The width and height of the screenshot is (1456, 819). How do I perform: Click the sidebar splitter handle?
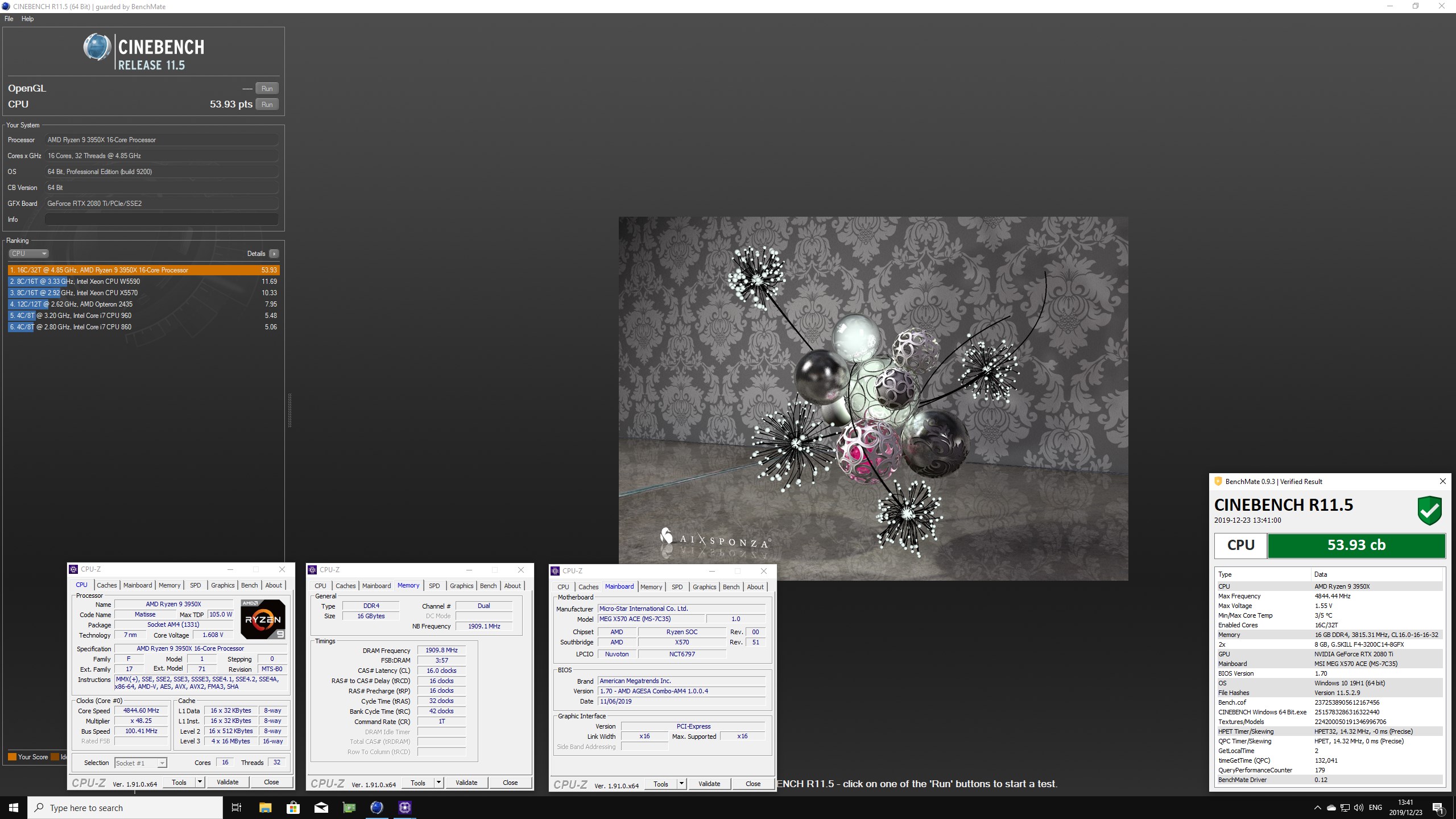coord(289,410)
